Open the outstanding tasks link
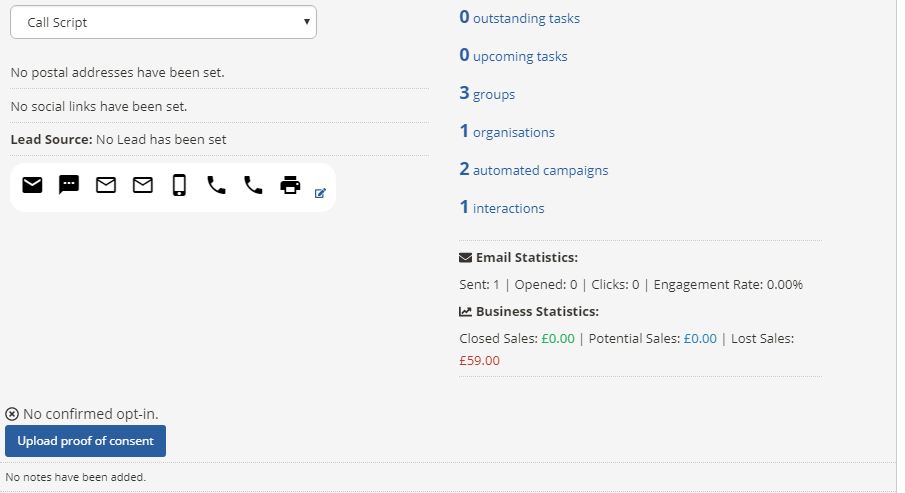Image resolution: width=905 pixels, height=493 pixels. coord(519,18)
